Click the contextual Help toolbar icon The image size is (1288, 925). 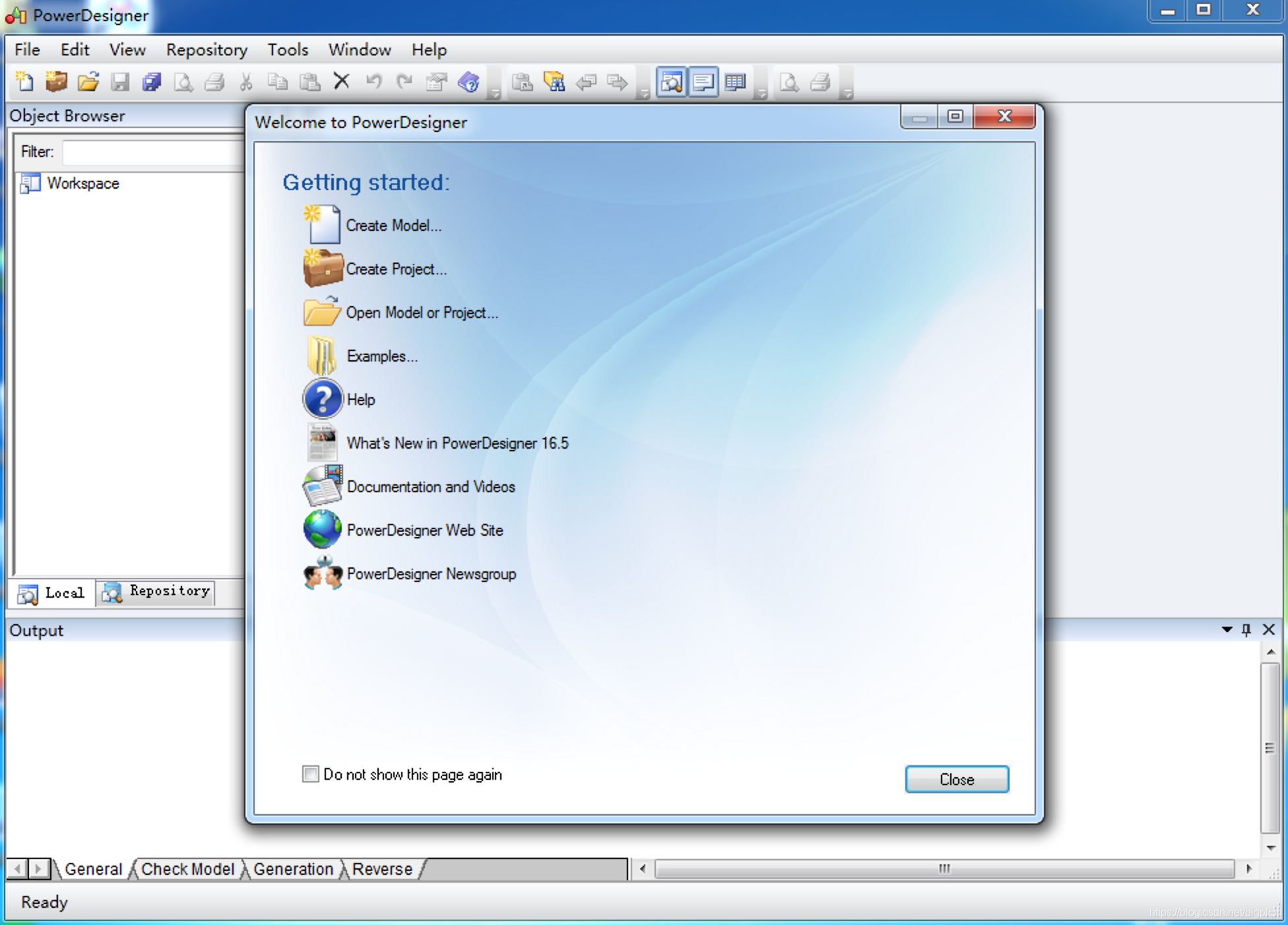(468, 82)
